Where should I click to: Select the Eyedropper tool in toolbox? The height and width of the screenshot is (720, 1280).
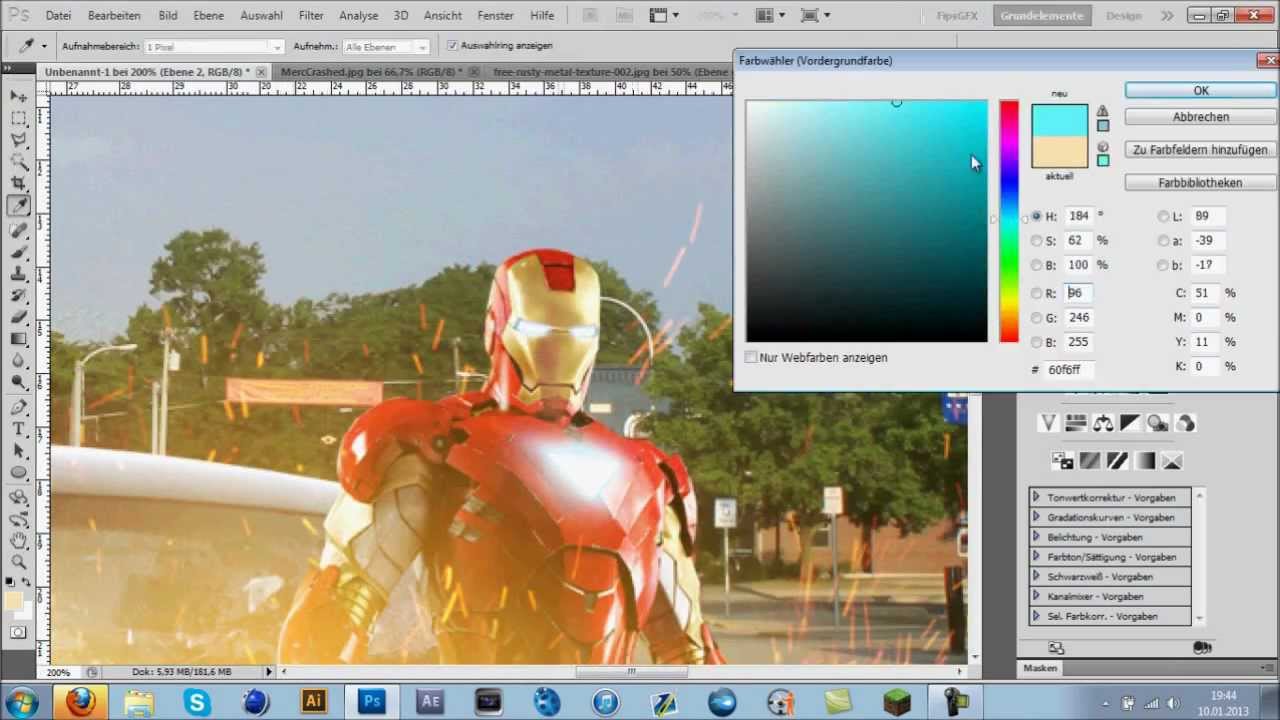point(18,206)
